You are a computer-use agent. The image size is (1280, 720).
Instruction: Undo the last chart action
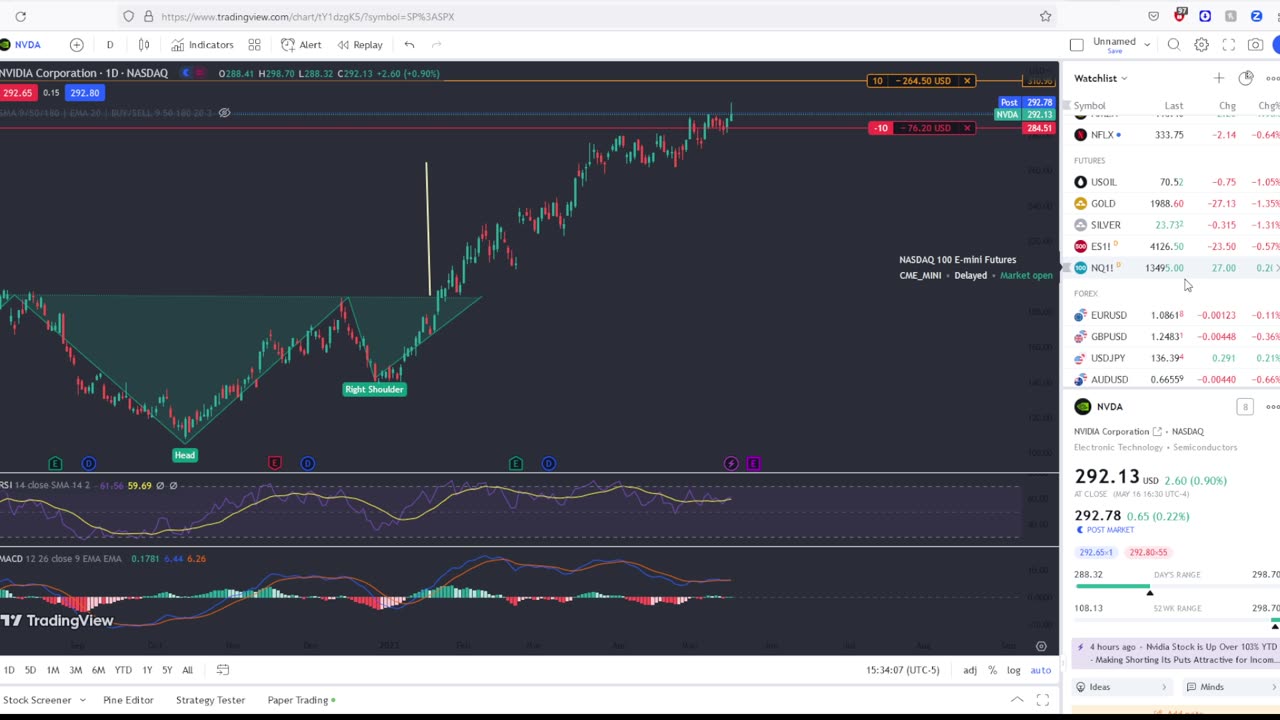click(409, 45)
